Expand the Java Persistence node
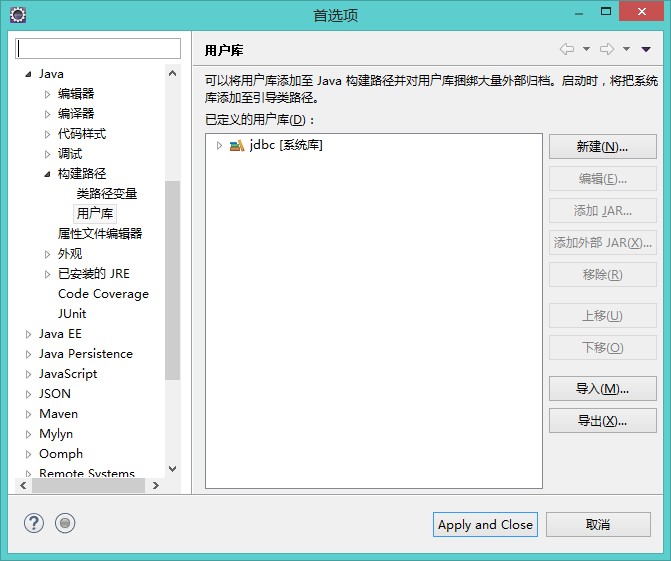The height and width of the screenshot is (561, 671). (28, 354)
